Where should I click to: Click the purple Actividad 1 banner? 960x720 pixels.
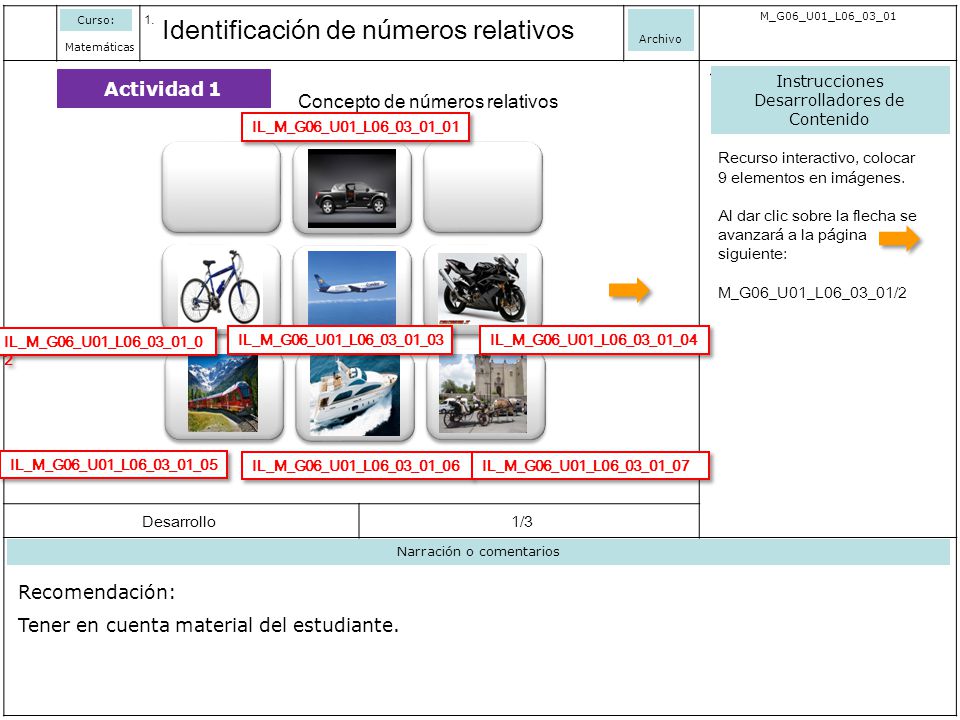click(163, 89)
